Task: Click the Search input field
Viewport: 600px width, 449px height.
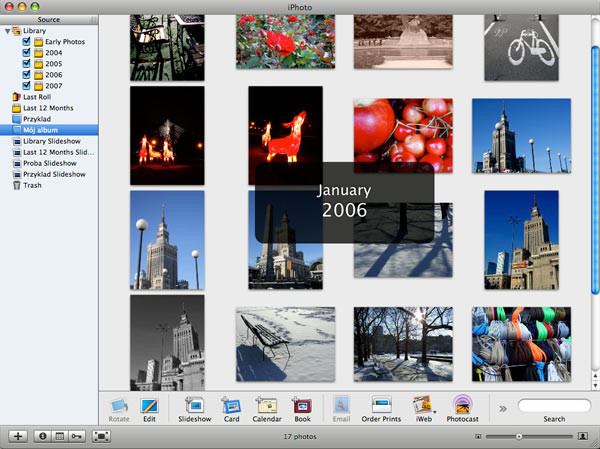Action: point(554,405)
